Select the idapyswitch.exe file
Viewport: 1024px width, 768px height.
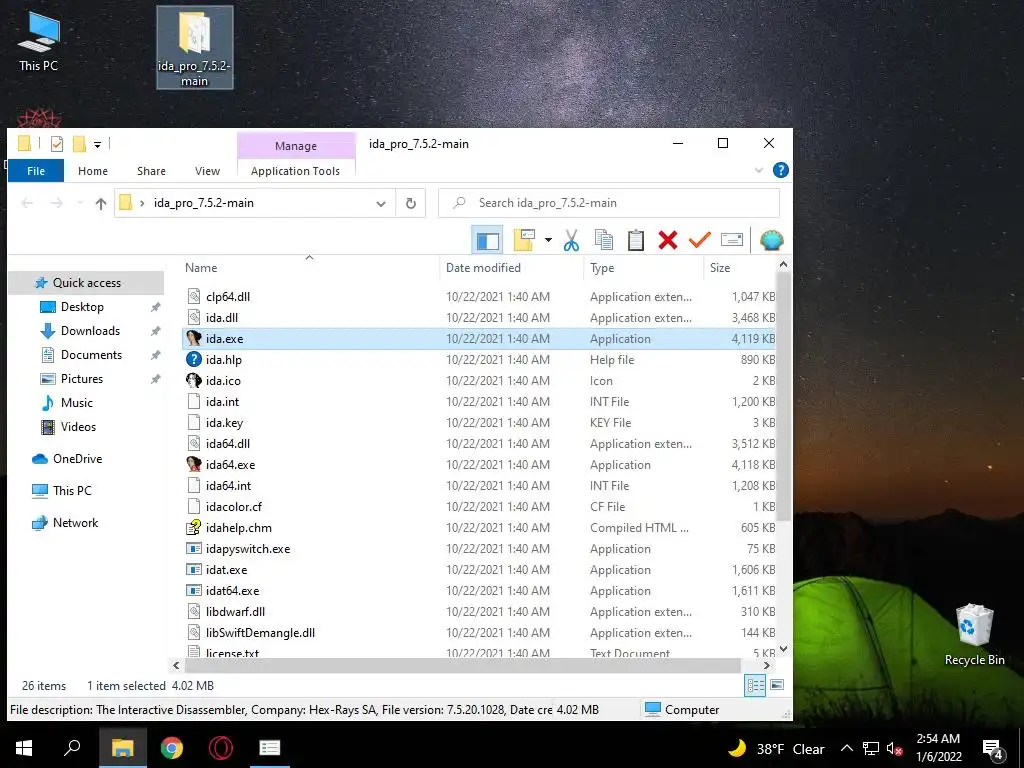(248, 549)
